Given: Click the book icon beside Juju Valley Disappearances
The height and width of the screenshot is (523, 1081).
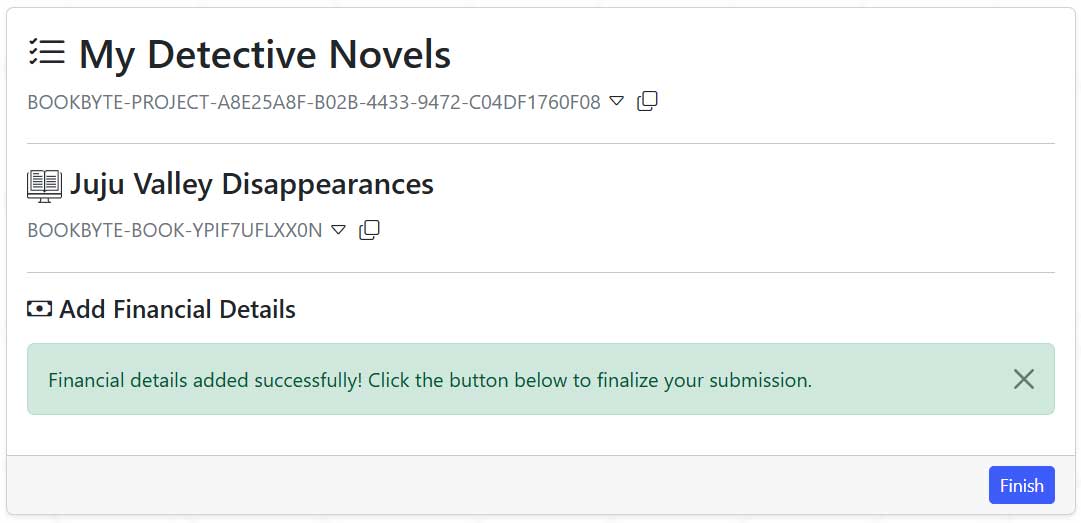Looking at the screenshot, I should [x=44, y=185].
